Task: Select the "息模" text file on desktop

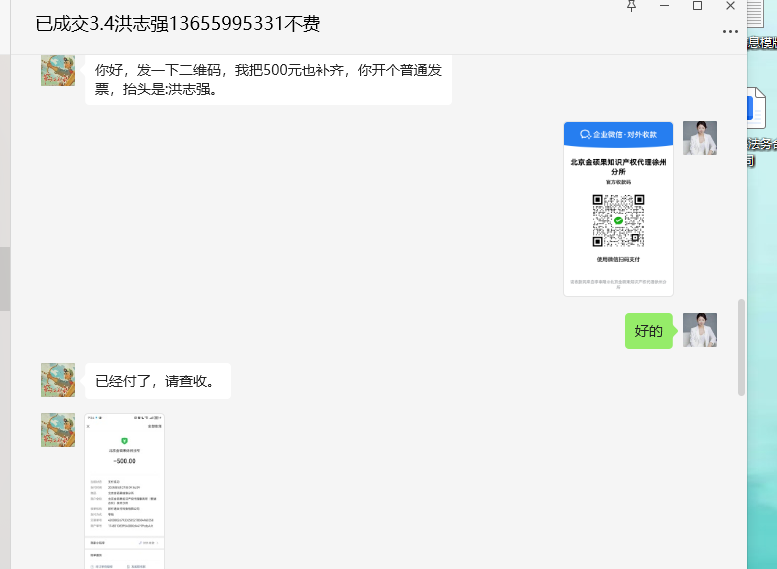Action: 762,42
